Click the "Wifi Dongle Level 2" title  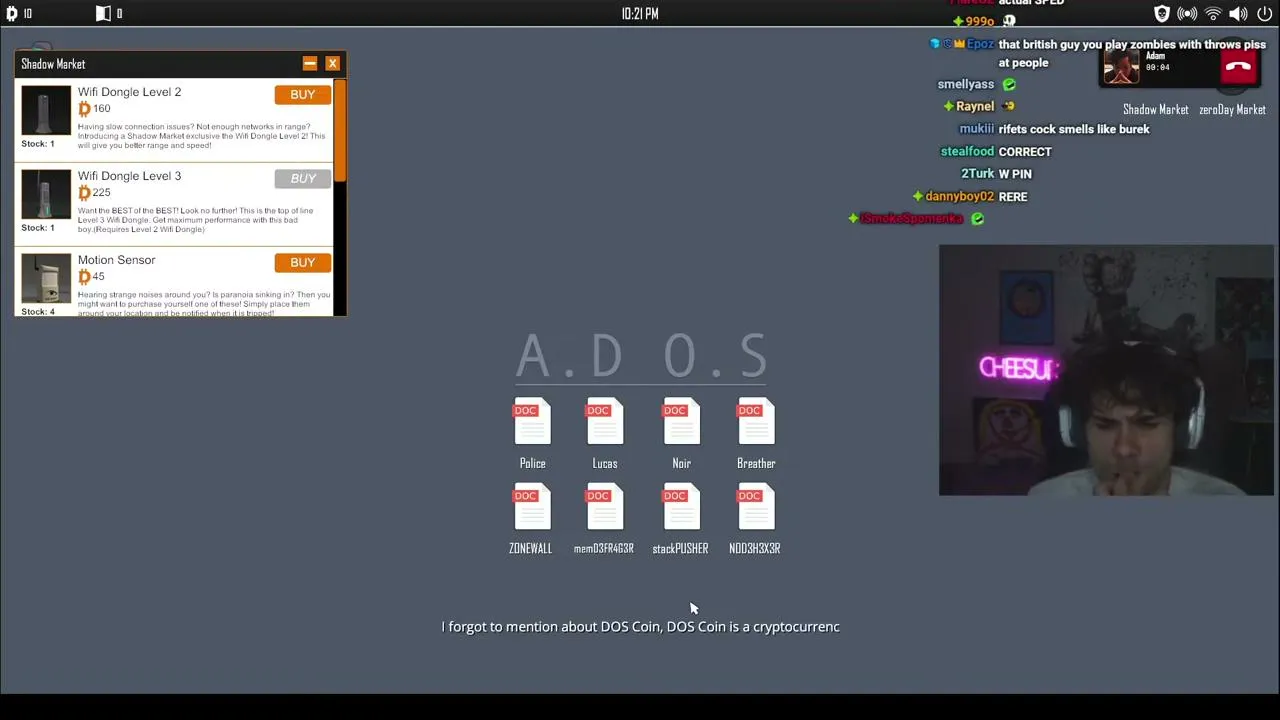coord(129,92)
